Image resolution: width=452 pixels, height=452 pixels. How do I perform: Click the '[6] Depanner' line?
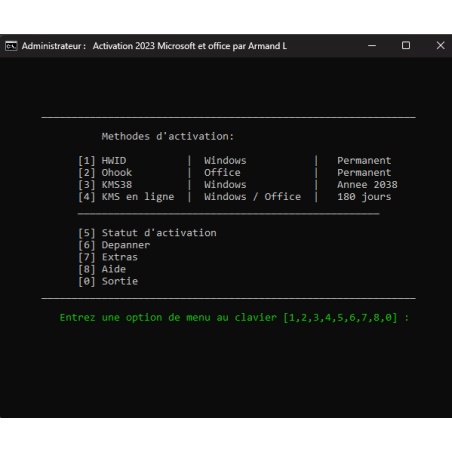(114, 245)
